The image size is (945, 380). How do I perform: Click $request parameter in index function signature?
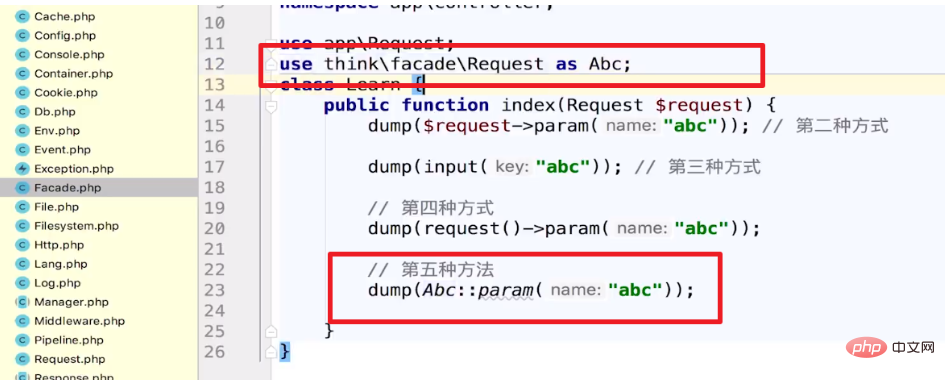tap(699, 105)
